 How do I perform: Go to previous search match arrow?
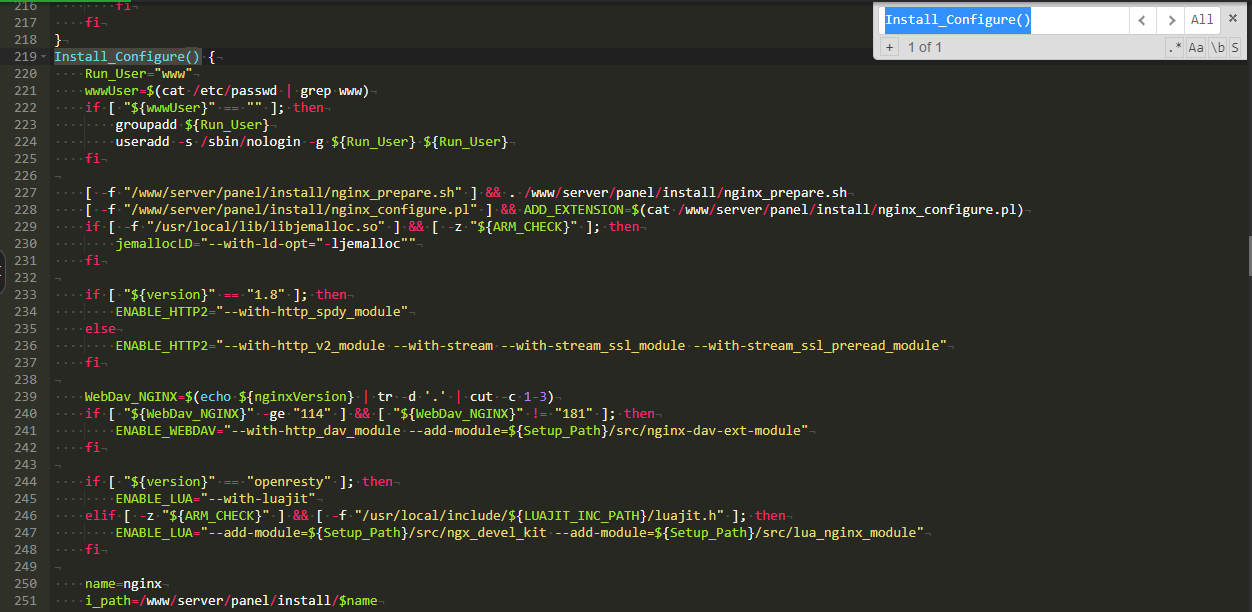tap(1143, 19)
